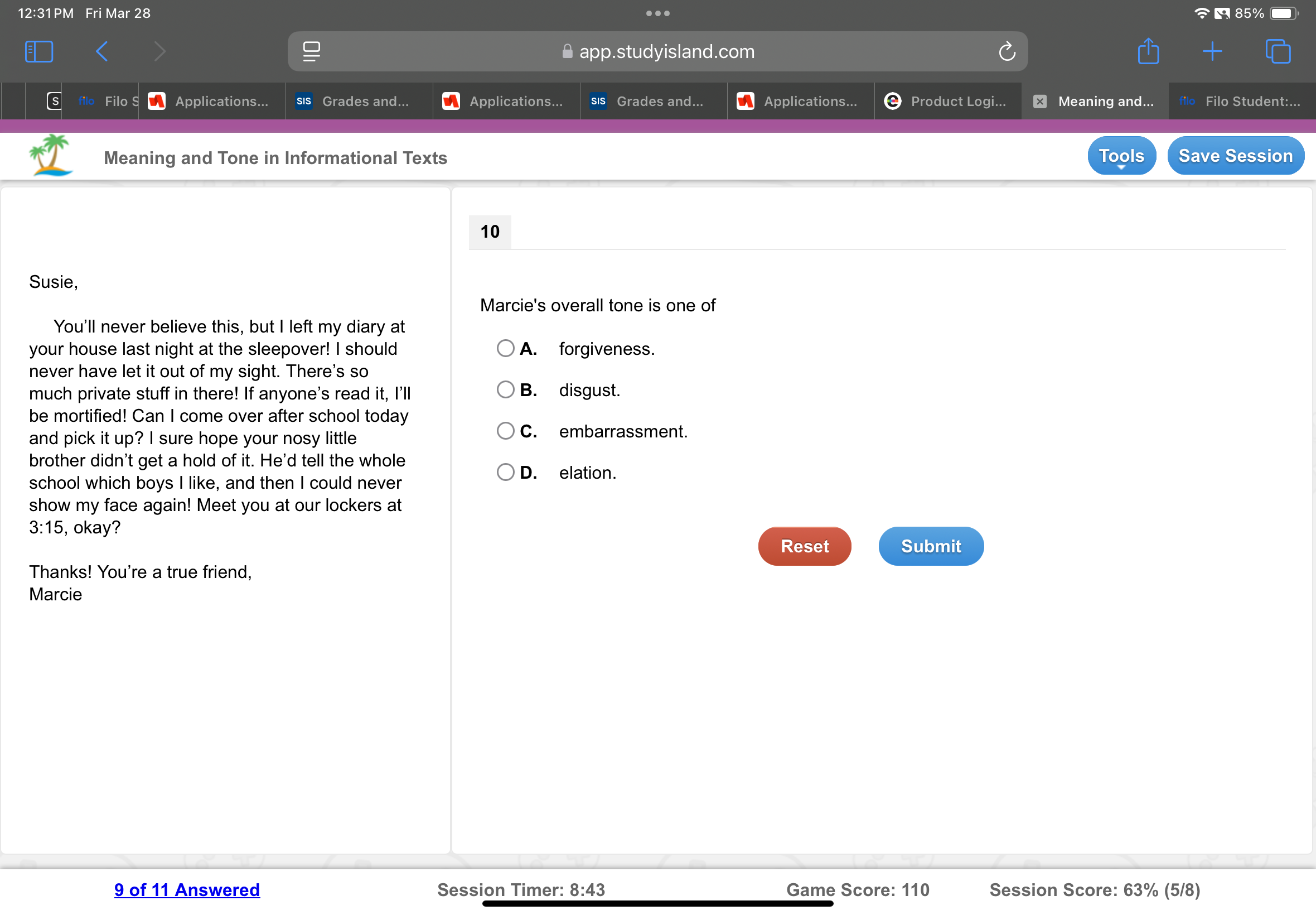Click the line Thanks! You're a true friend,
The image size is (1316, 915).
(x=141, y=572)
